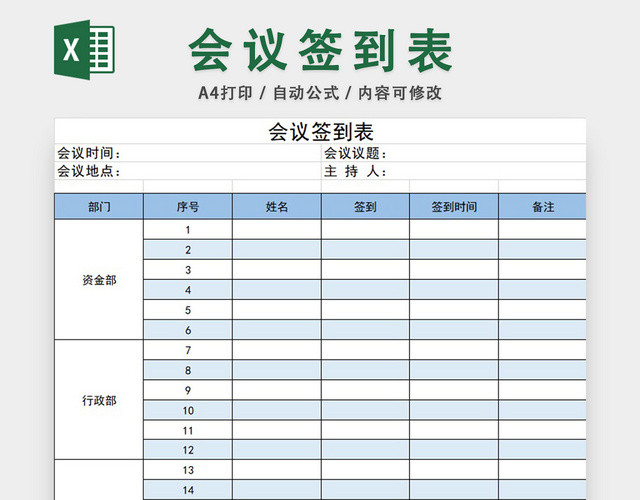
Task: Select the cell with sequence number 10
Action: coord(188,410)
